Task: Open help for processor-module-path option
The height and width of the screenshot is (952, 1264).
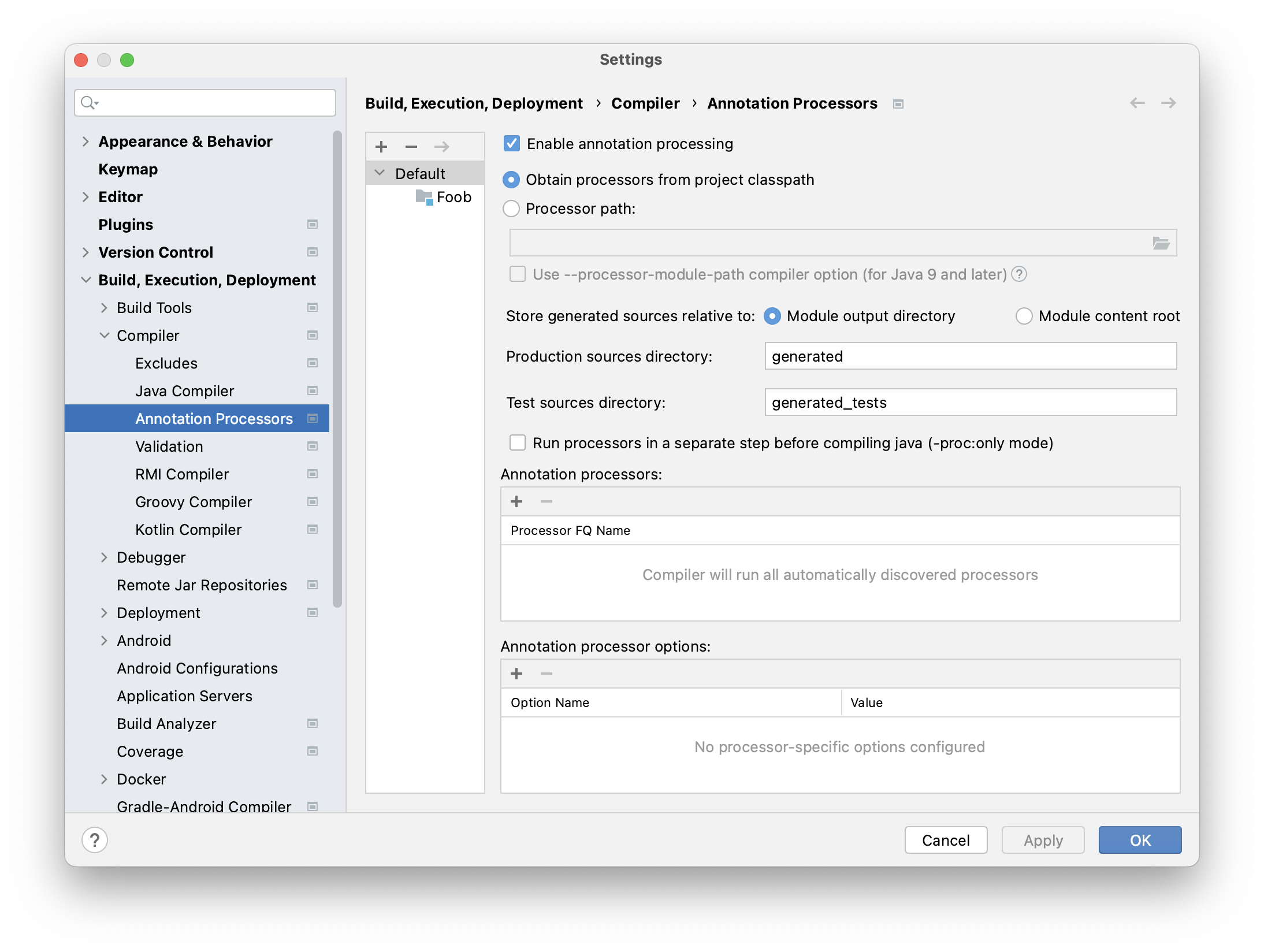Action: click(x=1020, y=274)
